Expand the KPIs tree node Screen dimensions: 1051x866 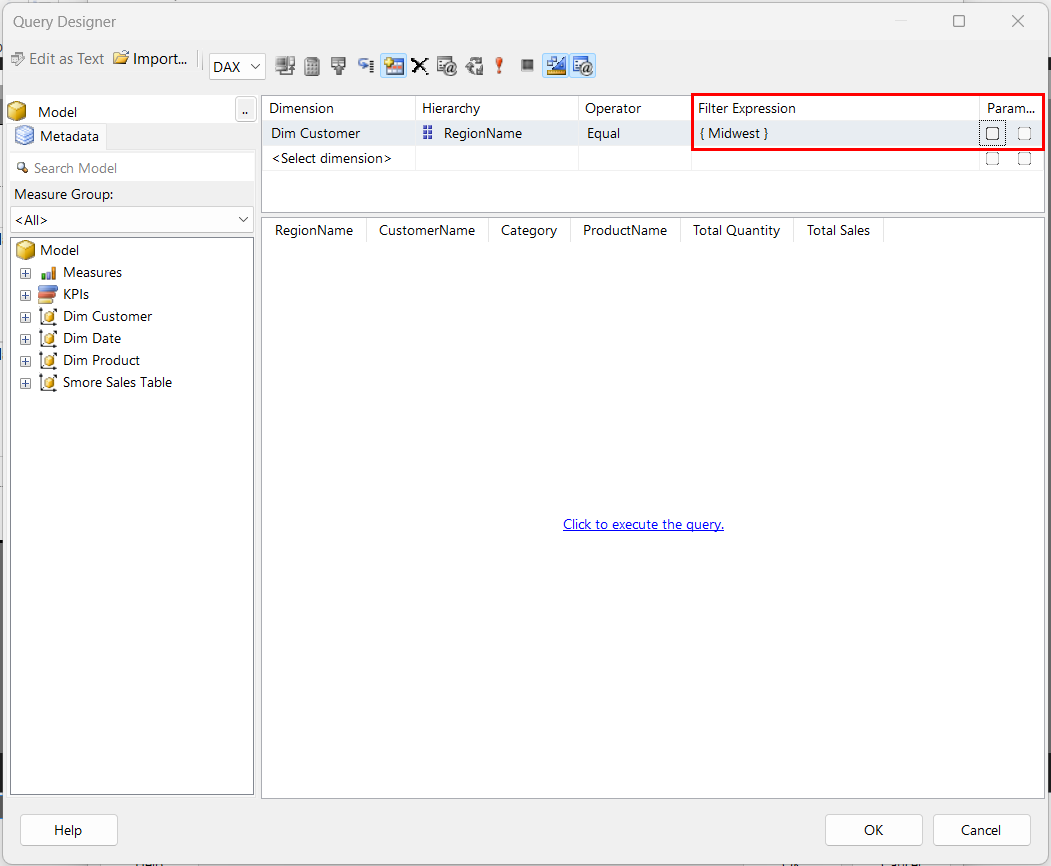tap(25, 296)
